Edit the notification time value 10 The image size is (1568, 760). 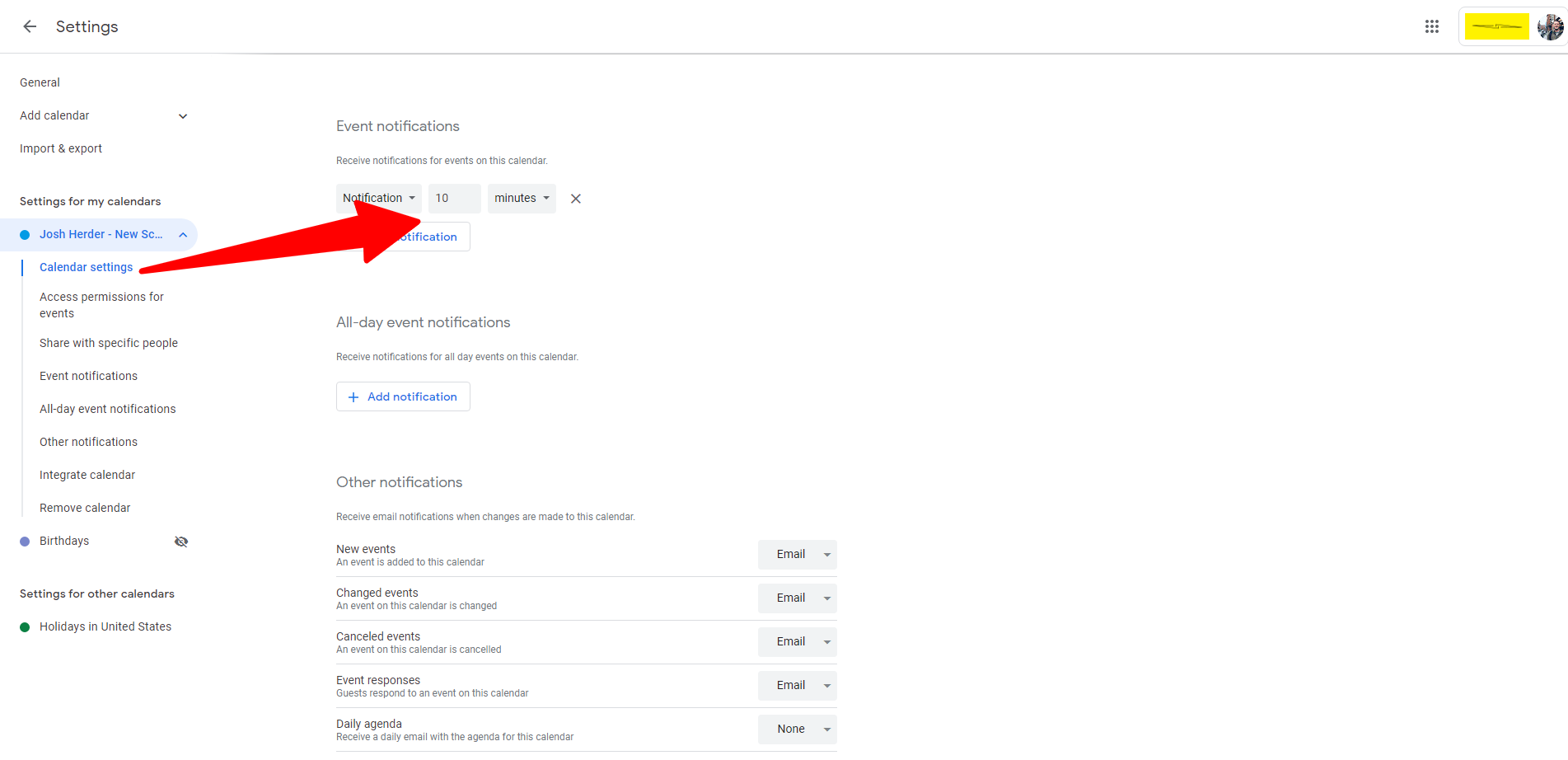click(x=454, y=199)
